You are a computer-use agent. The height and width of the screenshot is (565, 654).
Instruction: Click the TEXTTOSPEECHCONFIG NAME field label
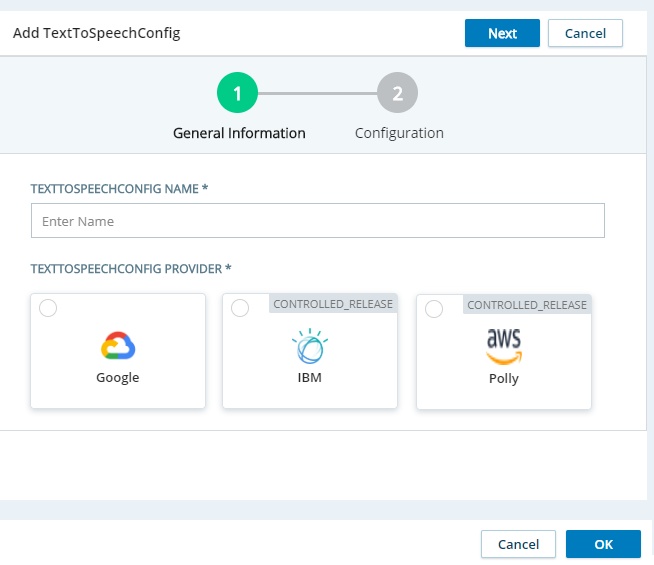[x=119, y=188]
